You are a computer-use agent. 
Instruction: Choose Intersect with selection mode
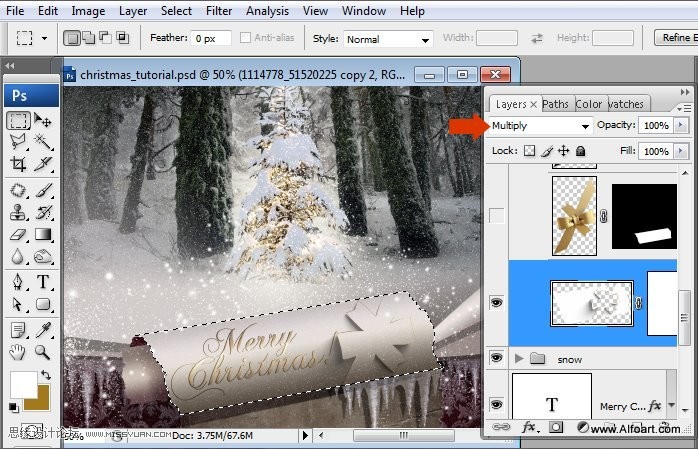122,38
